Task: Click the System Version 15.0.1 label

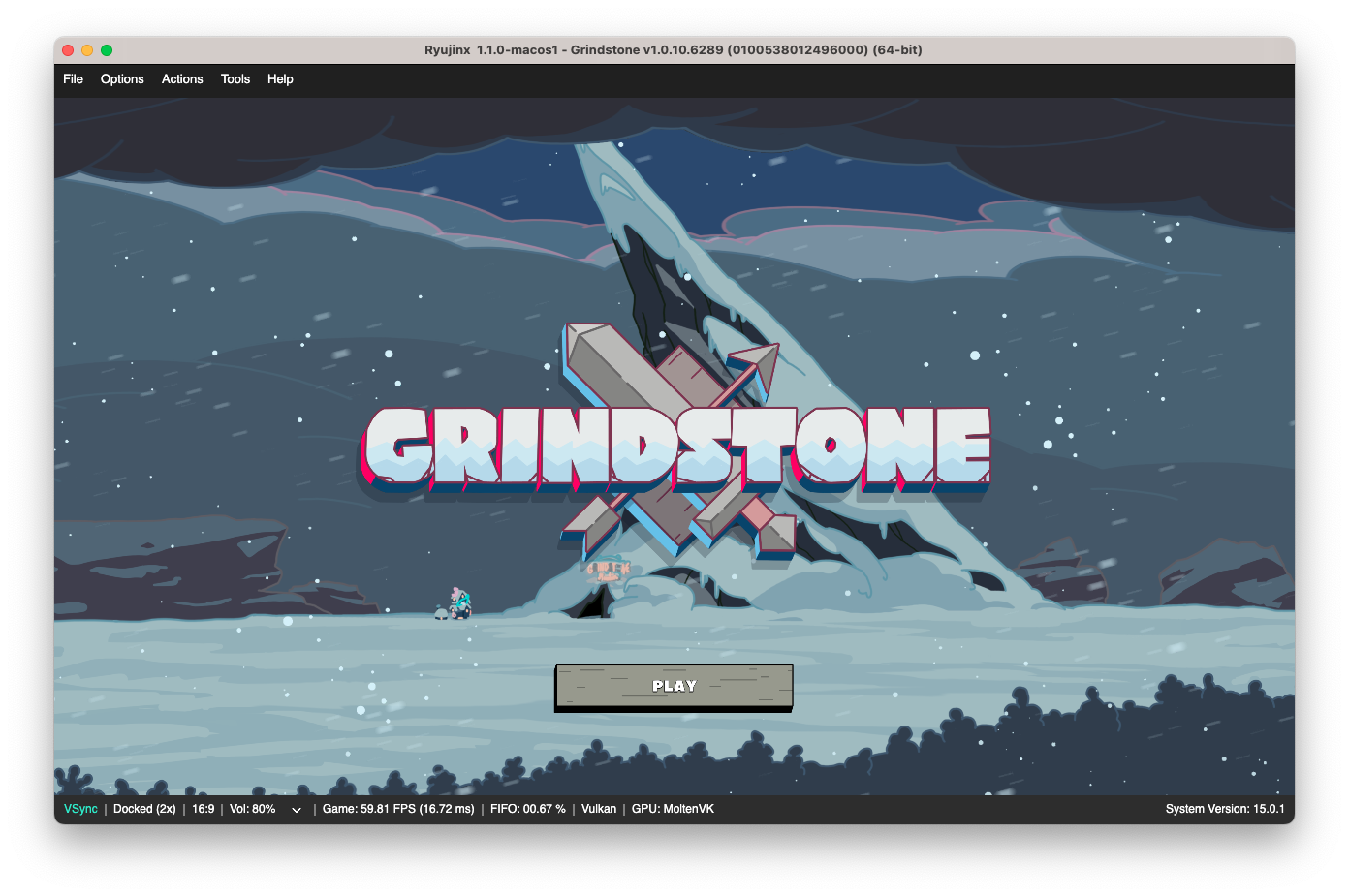Action: 1224,808
